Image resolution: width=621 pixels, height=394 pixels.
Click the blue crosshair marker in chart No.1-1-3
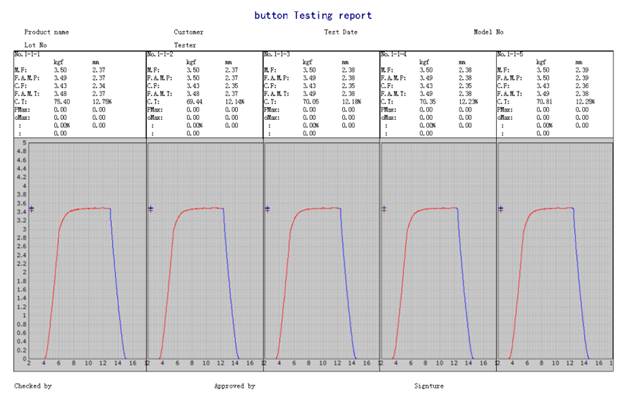coord(267,209)
